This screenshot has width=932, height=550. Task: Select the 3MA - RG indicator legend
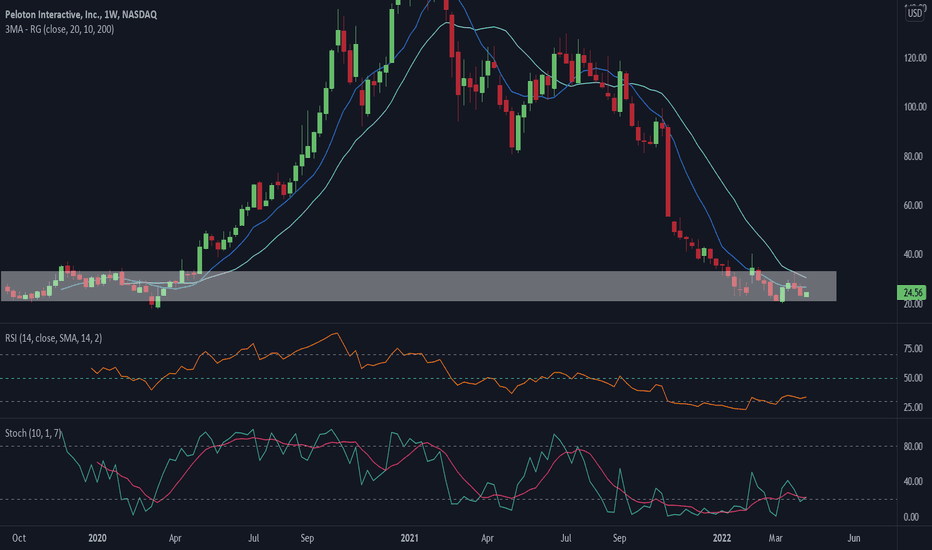59,29
